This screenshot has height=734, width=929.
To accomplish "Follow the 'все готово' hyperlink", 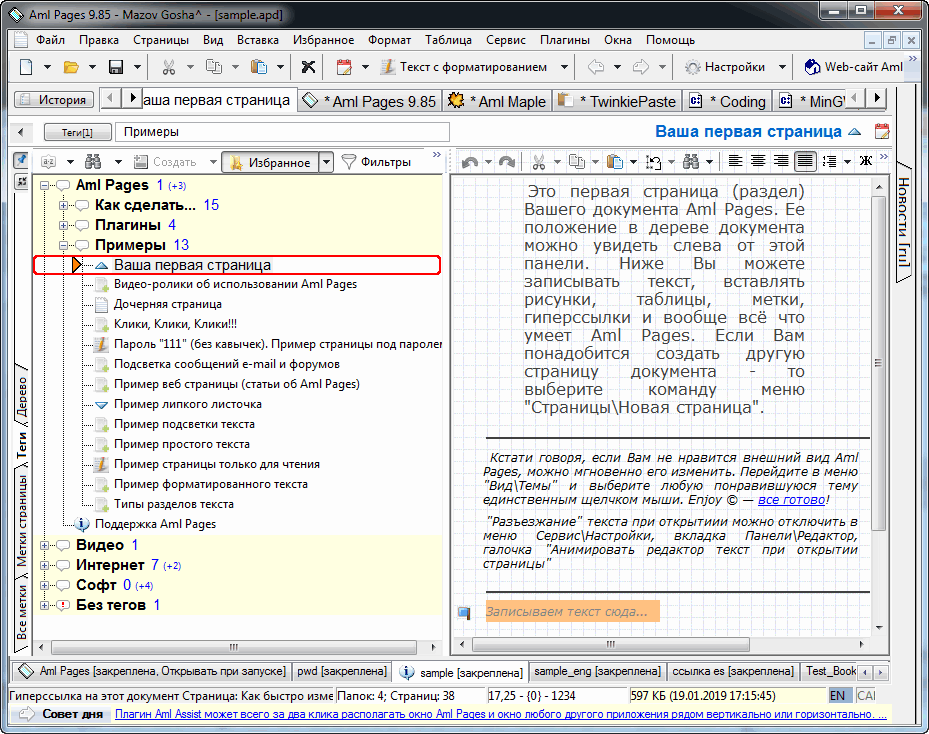I will 792,499.
